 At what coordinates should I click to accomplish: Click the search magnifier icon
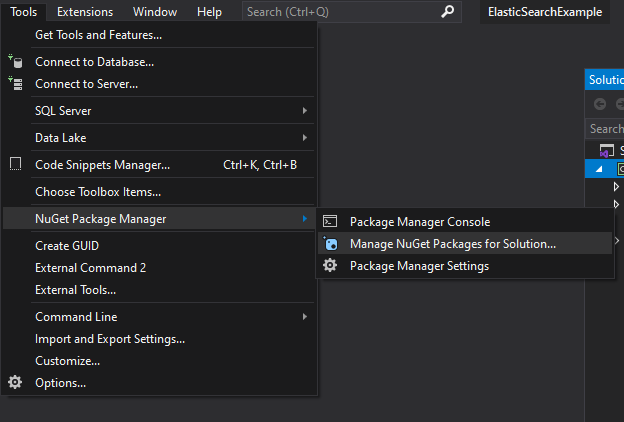pos(448,12)
